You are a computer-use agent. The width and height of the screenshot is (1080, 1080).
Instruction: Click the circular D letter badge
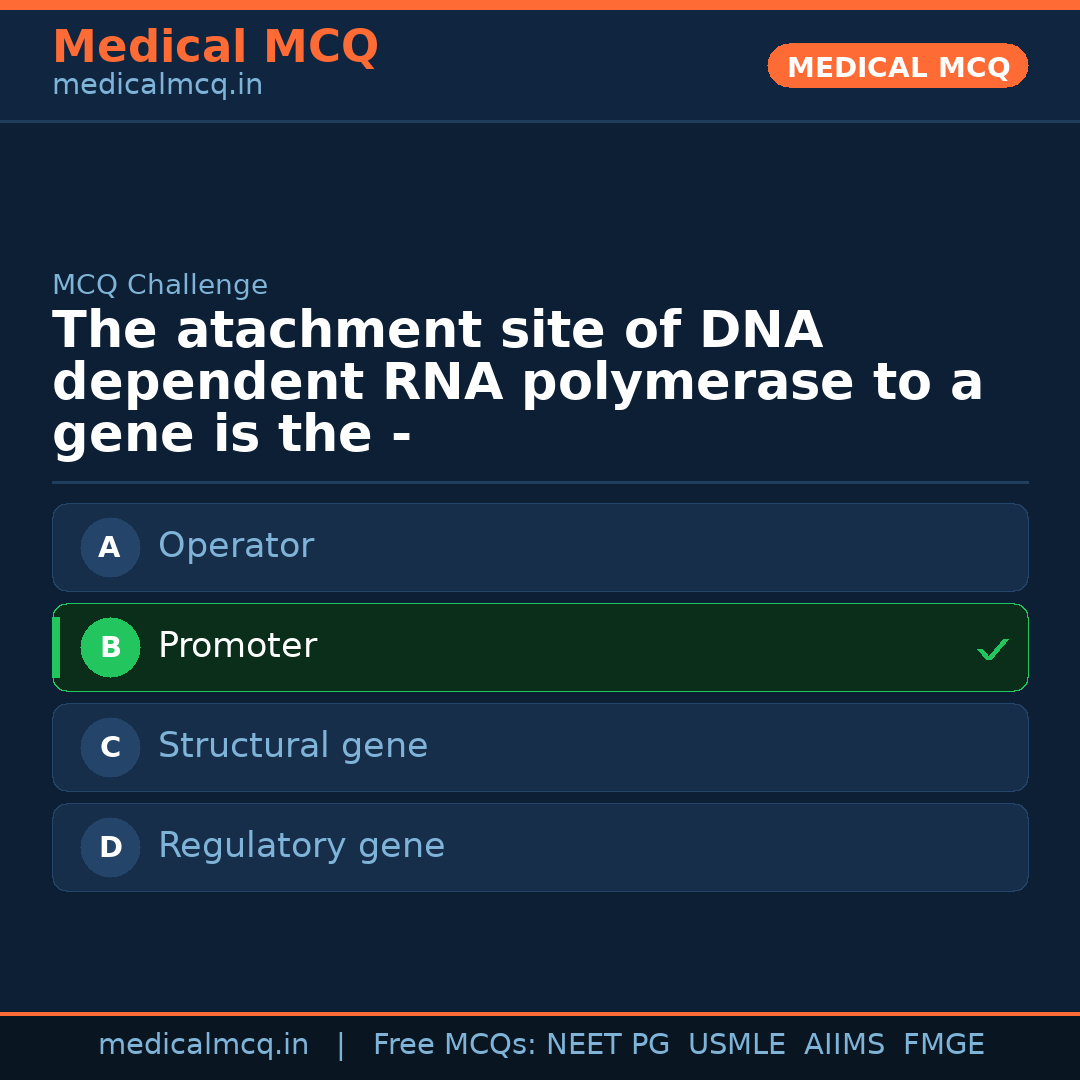(x=110, y=847)
